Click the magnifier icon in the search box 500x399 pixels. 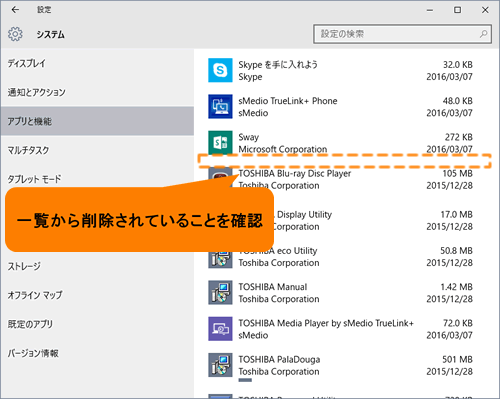[x=483, y=34]
